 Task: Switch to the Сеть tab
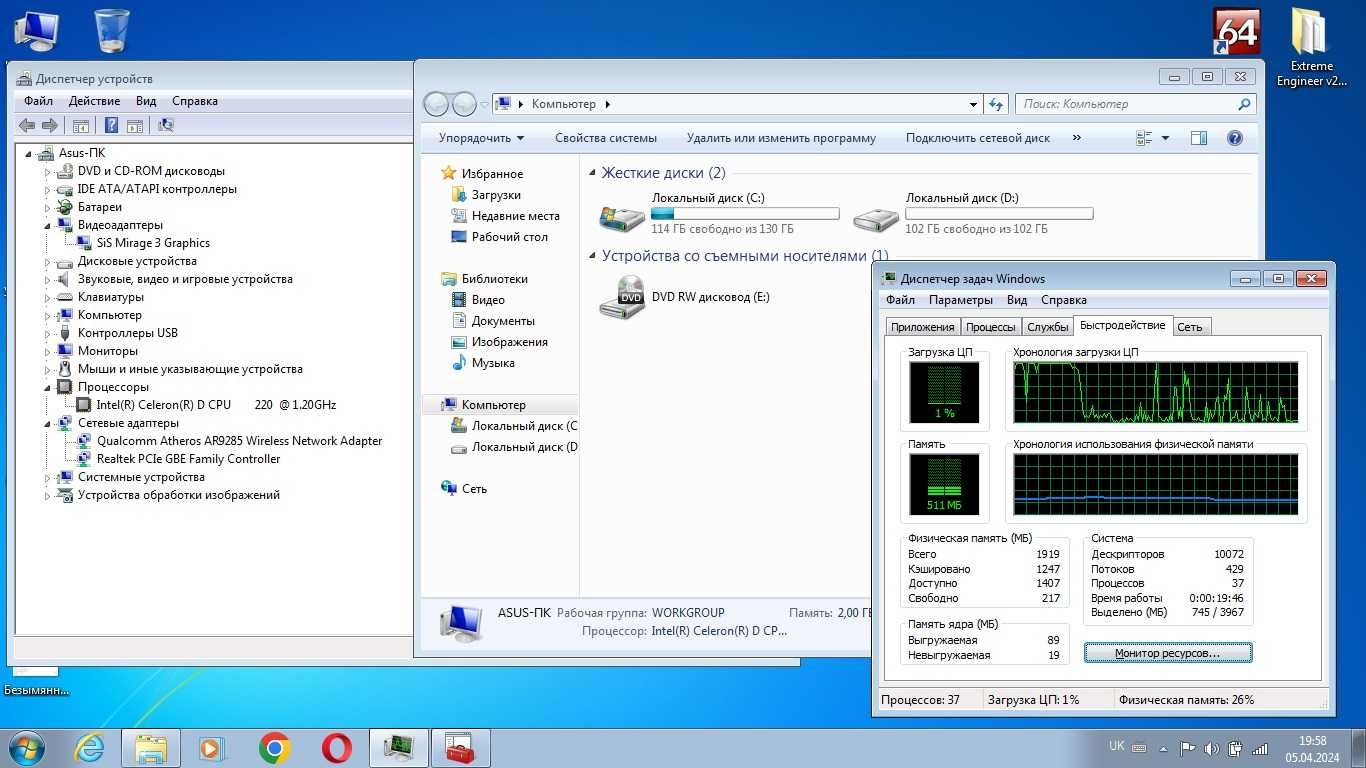pyautogui.click(x=1190, y=327)
